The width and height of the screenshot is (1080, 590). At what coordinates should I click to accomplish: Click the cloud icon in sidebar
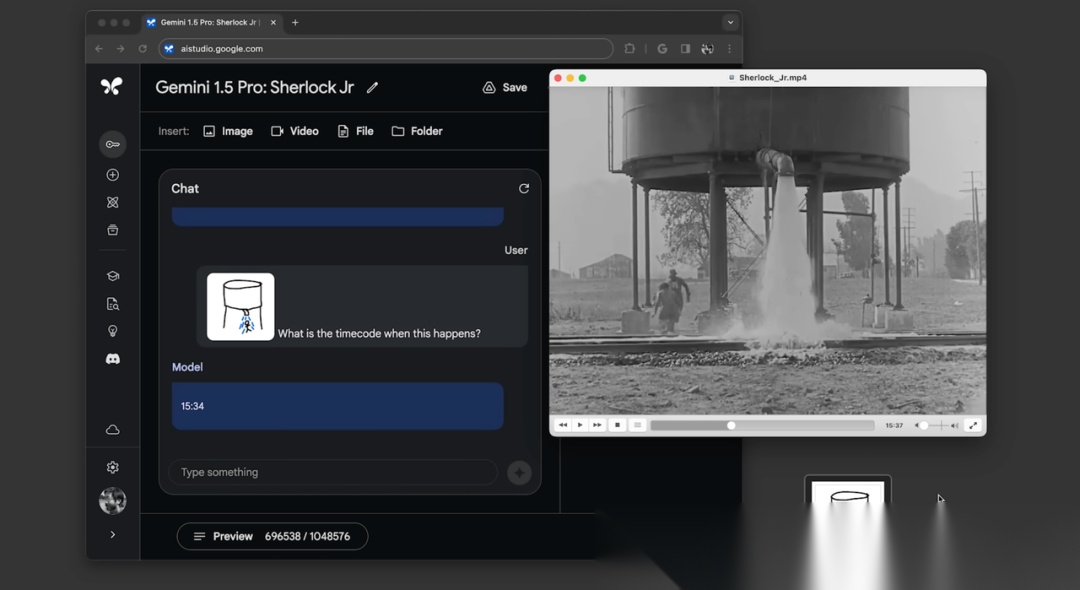[x=112, y=430]
